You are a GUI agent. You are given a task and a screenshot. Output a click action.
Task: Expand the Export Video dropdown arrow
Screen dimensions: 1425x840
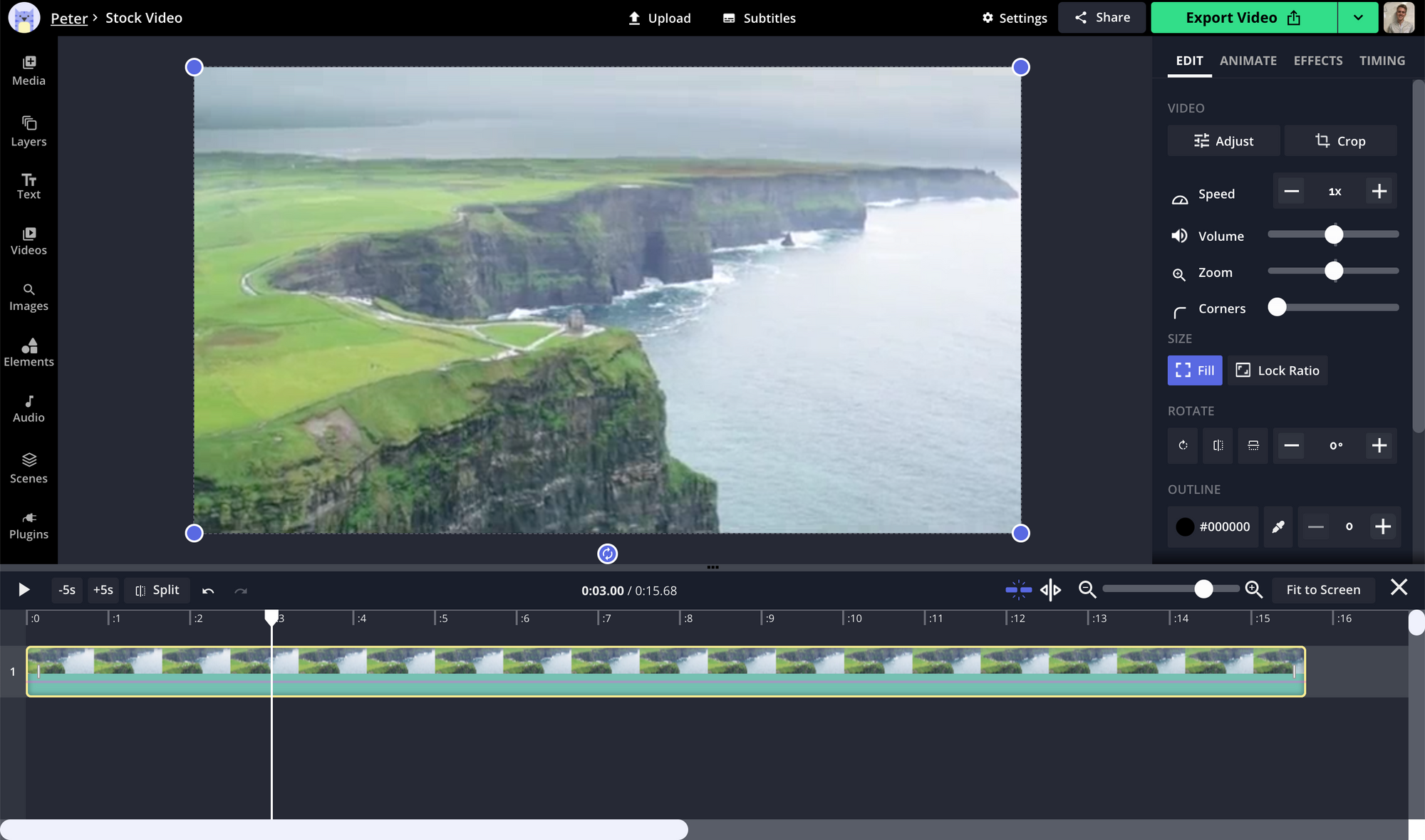tap(1358, 18)
